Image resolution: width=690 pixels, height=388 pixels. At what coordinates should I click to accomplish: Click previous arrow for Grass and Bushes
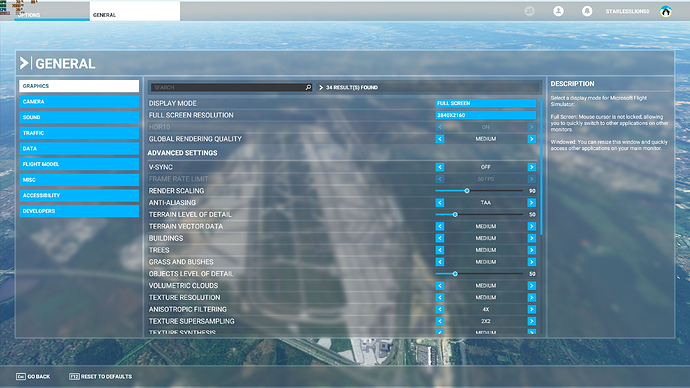[440, 262]
